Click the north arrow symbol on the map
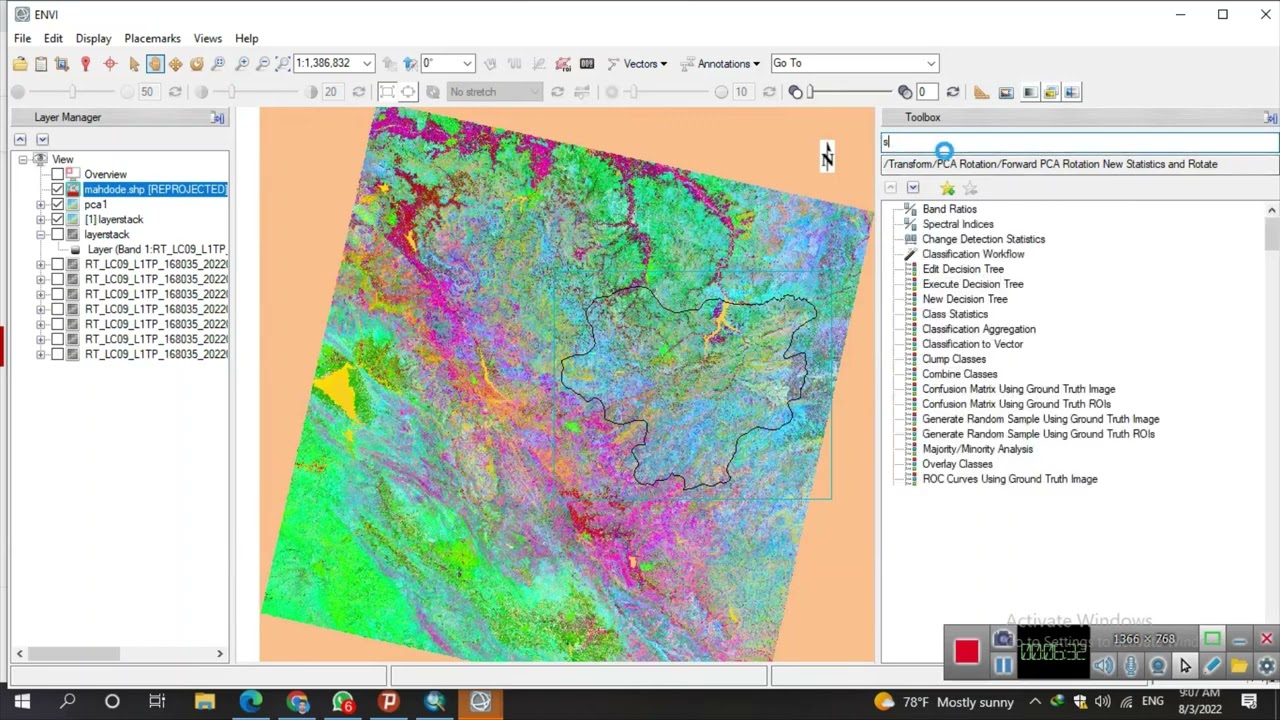 [827, 156]
